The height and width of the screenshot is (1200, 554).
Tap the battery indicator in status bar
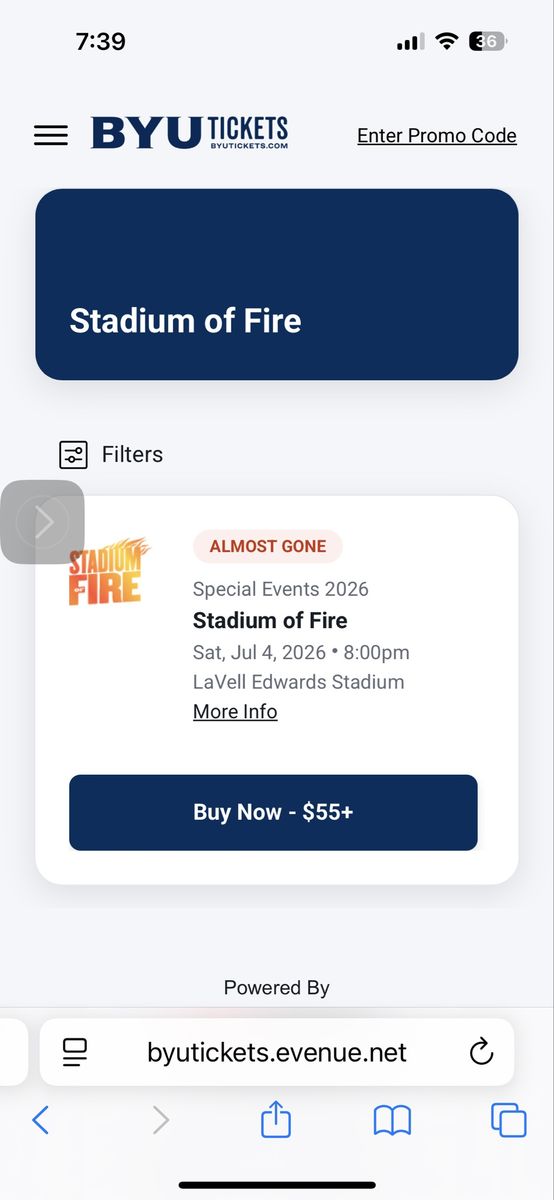[x=489, y=42]
